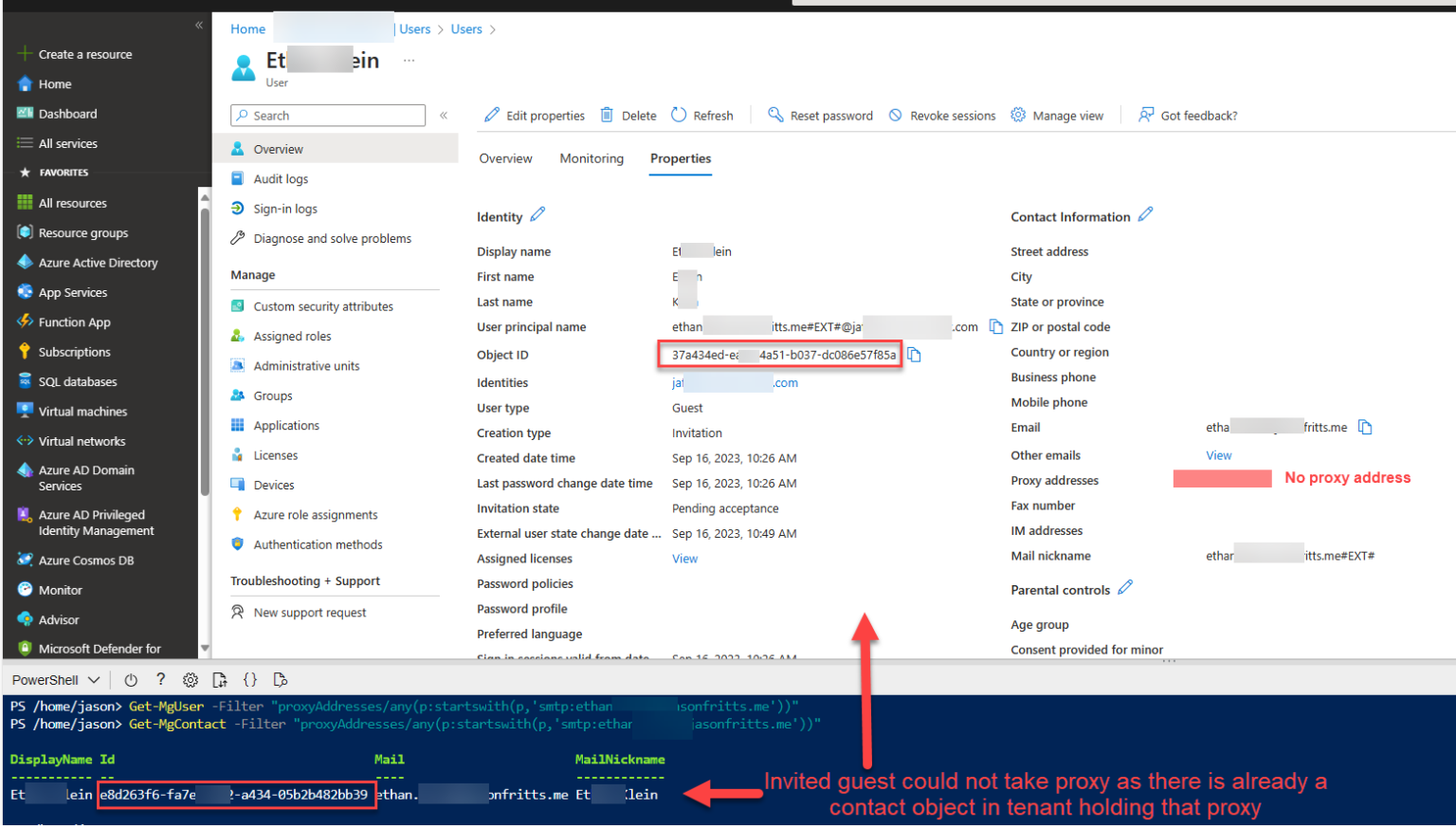Switch to the Monitoring tab
Viewport: 1456px width, 828px height.
(591, 158)
